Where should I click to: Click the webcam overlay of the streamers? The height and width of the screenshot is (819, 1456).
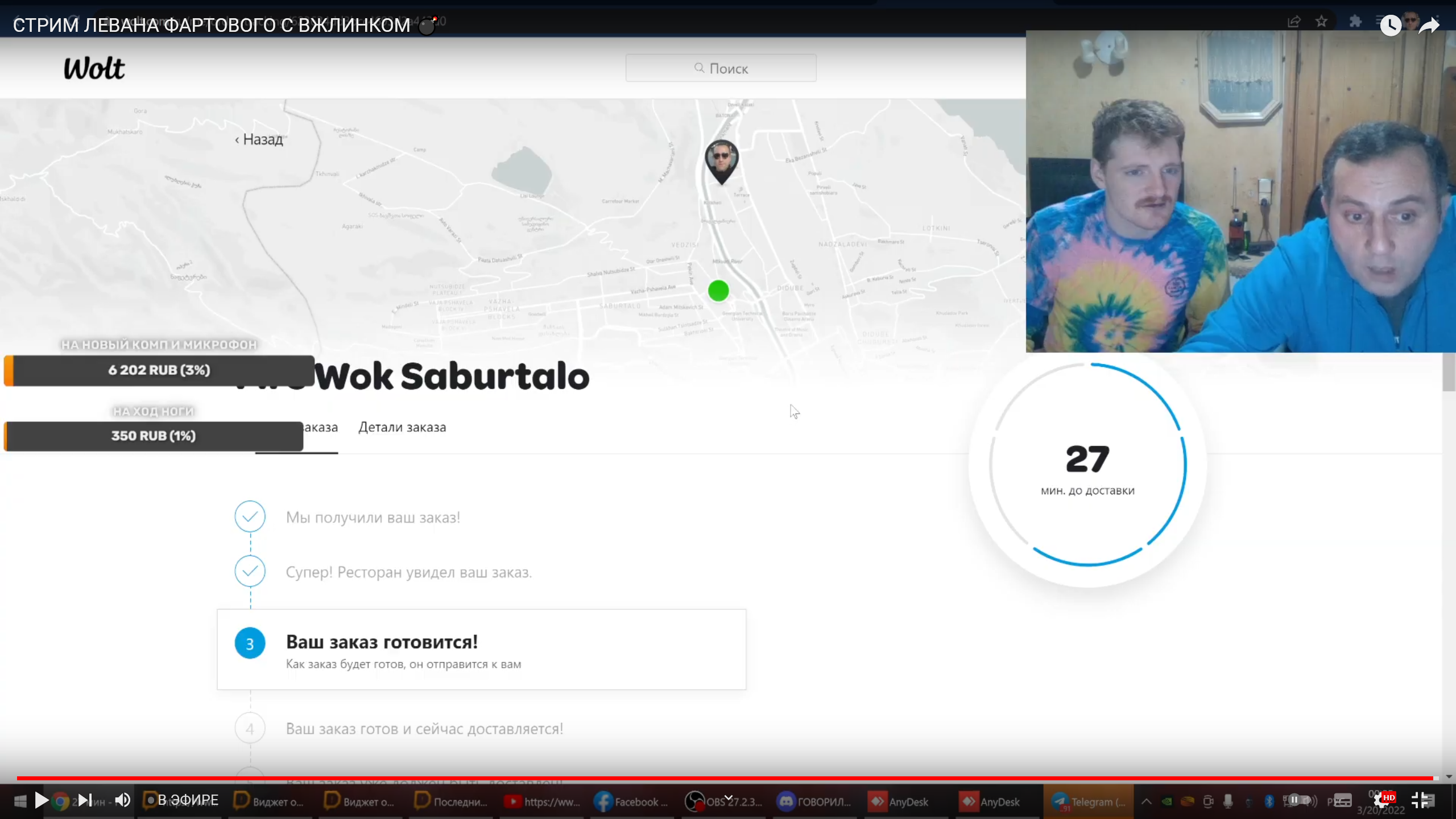tap(1240, 192)
